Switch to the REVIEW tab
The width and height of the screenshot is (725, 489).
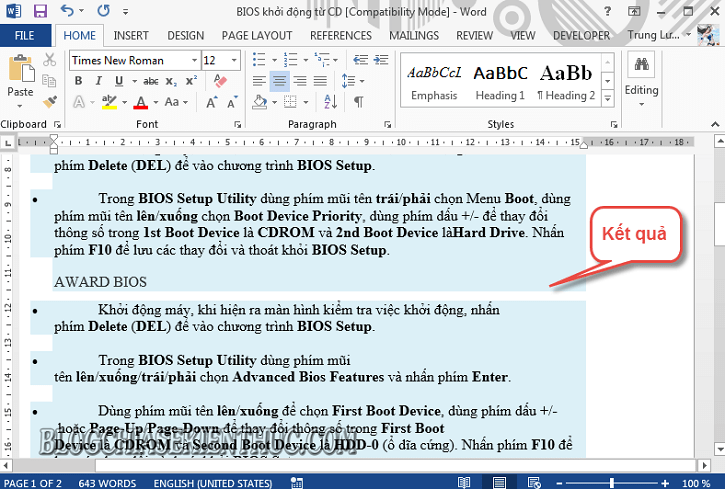point(474,36)
